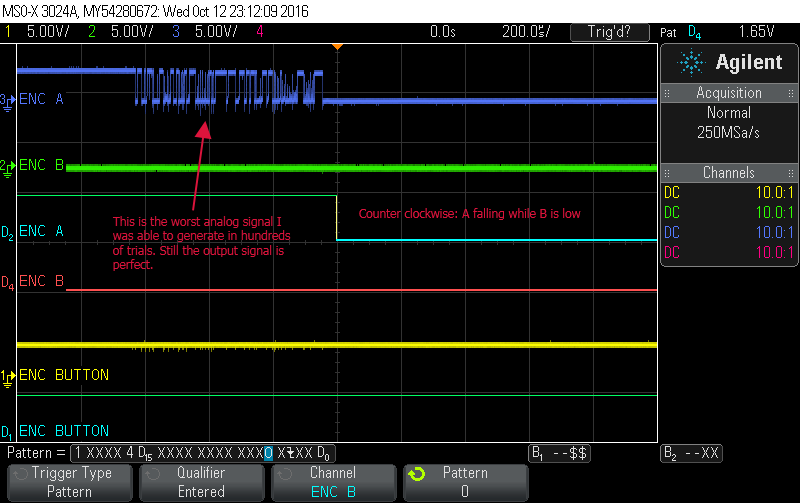Click the Acquisition panel header

point(729,93)
